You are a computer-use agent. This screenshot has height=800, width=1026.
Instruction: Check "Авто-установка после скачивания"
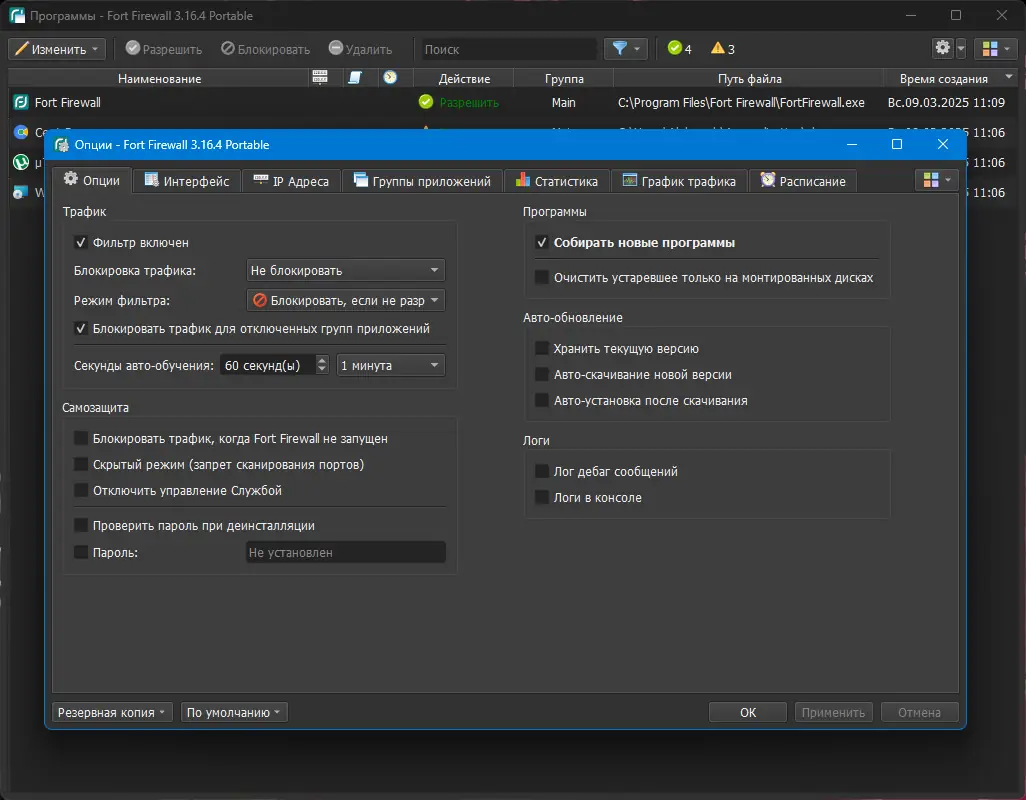click(542, 400)
